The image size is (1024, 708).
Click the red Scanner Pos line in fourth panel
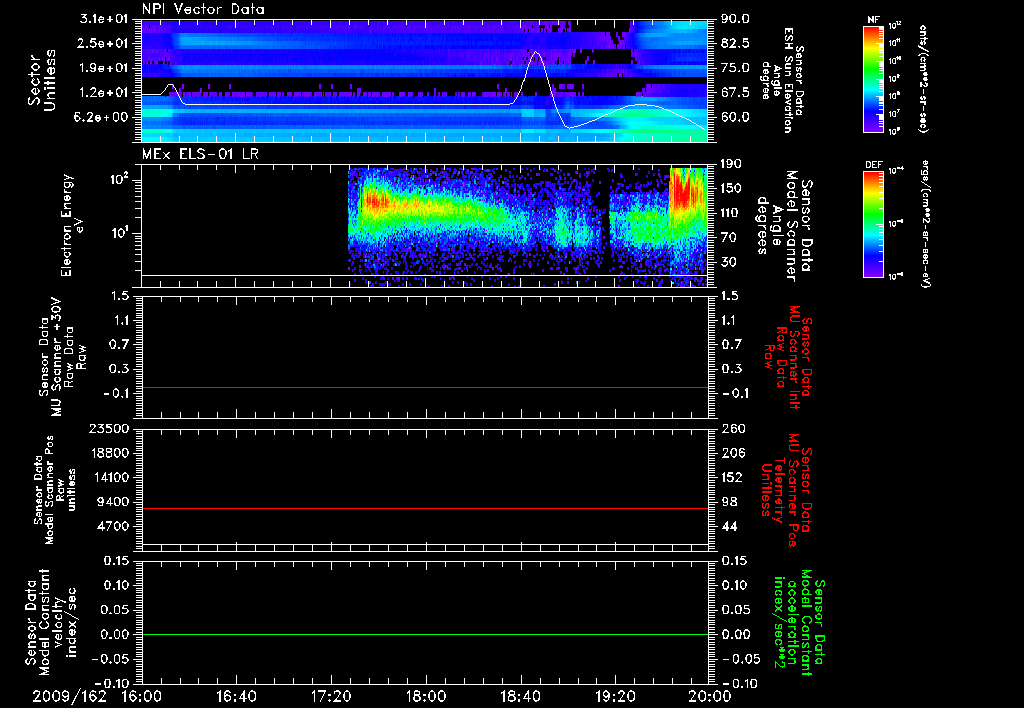(x=424, y=508)
